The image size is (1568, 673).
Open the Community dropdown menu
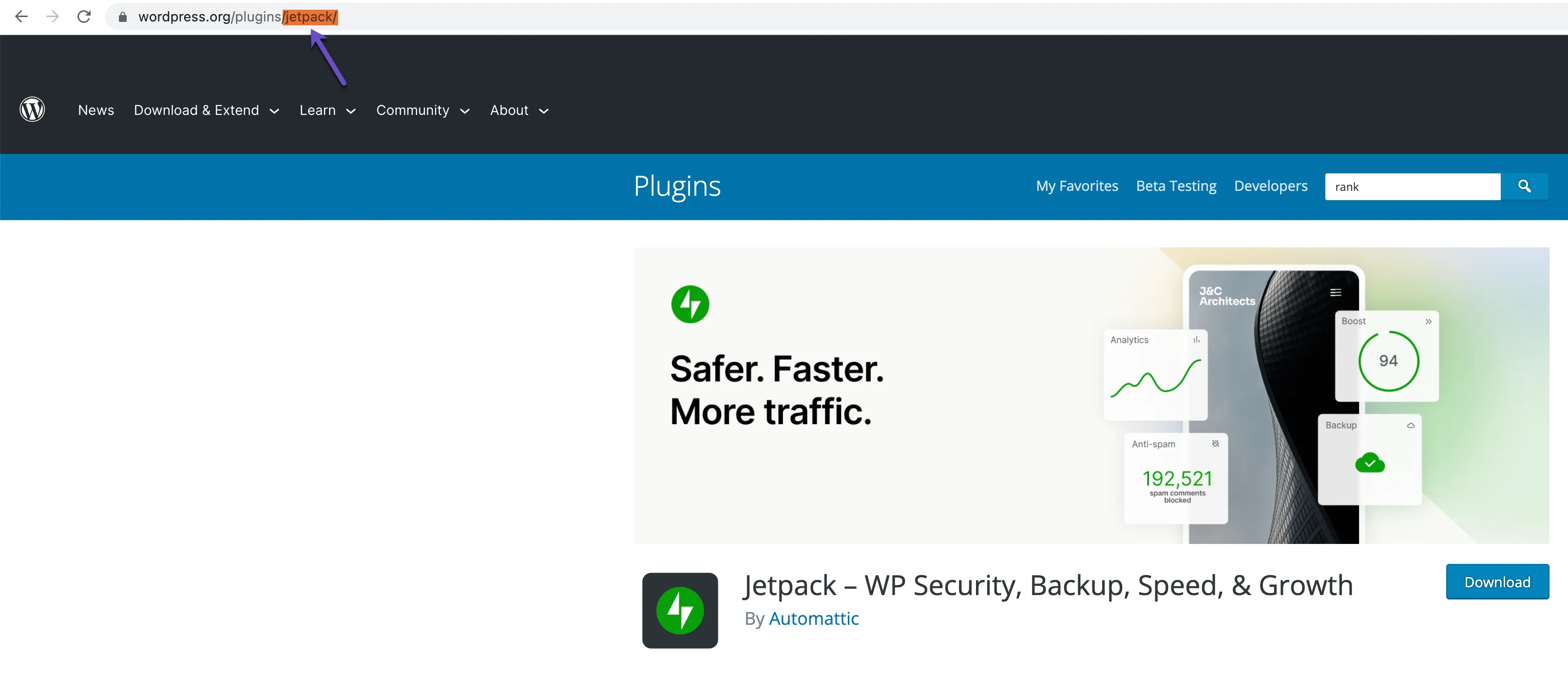[422, 110]
